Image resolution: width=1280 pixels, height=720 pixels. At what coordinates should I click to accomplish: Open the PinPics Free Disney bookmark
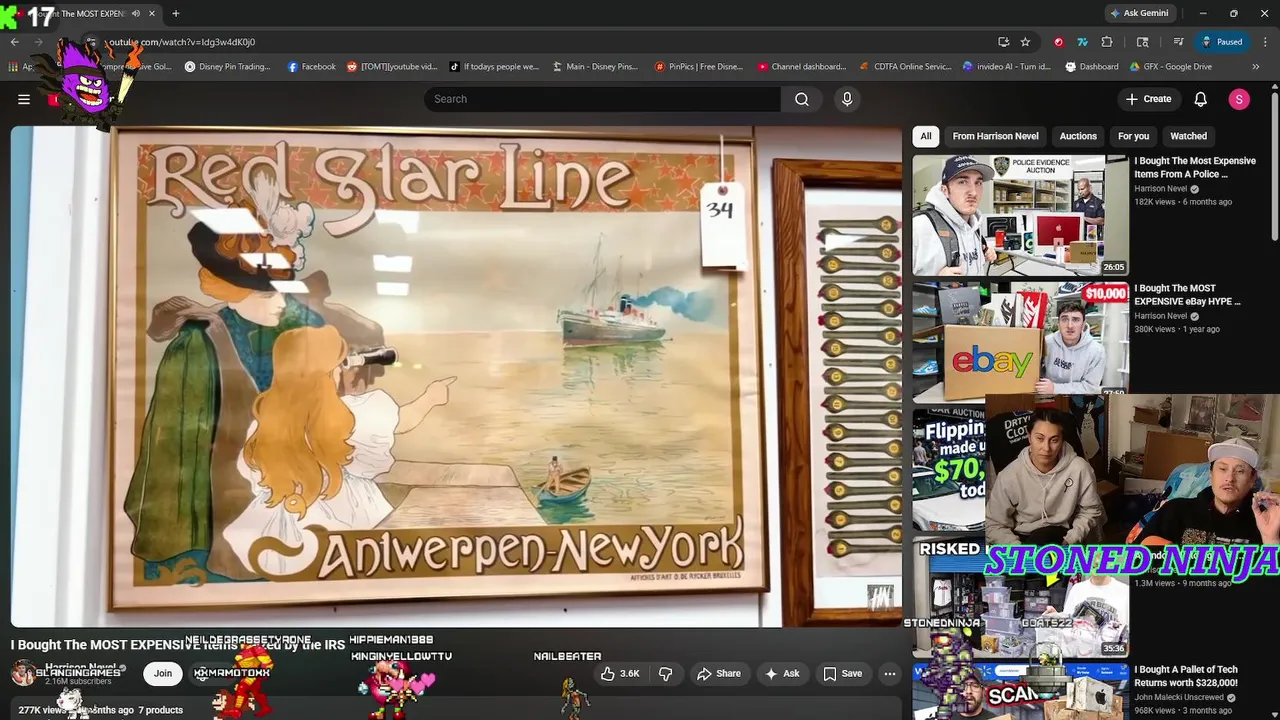pos(699,67)
